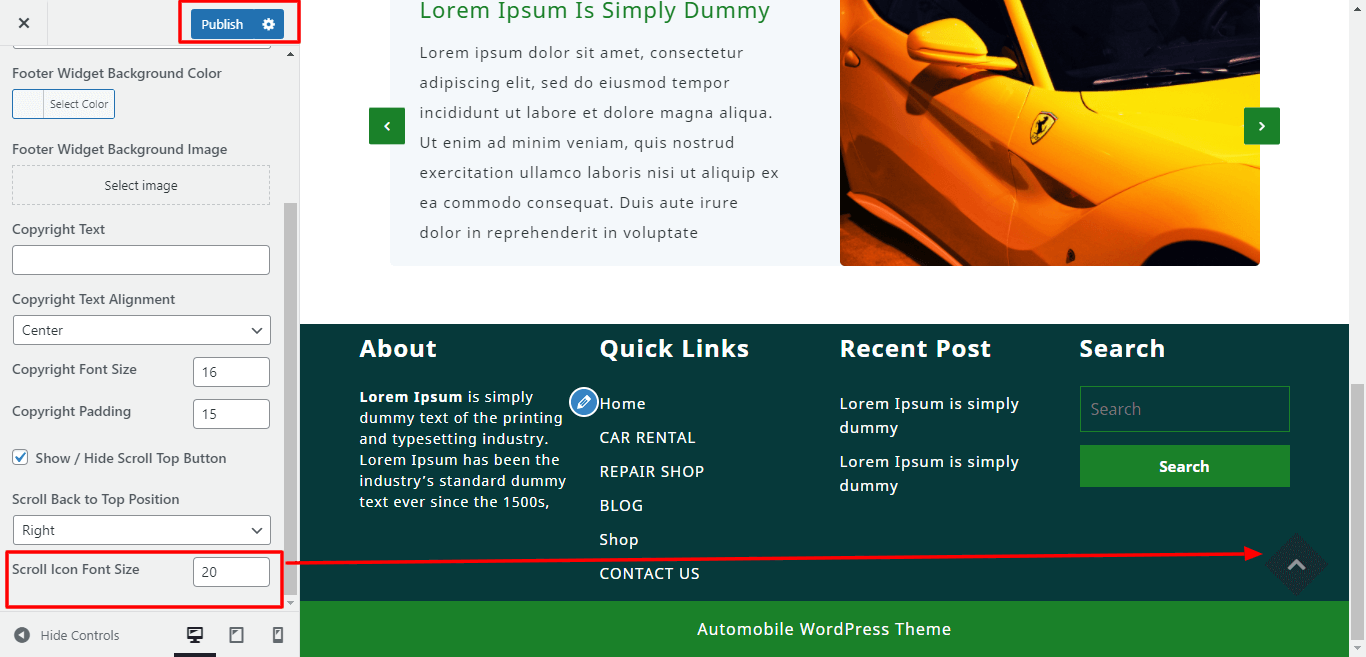
Task: Switch to desktop preview device
Action: click(x=195, y=635)
